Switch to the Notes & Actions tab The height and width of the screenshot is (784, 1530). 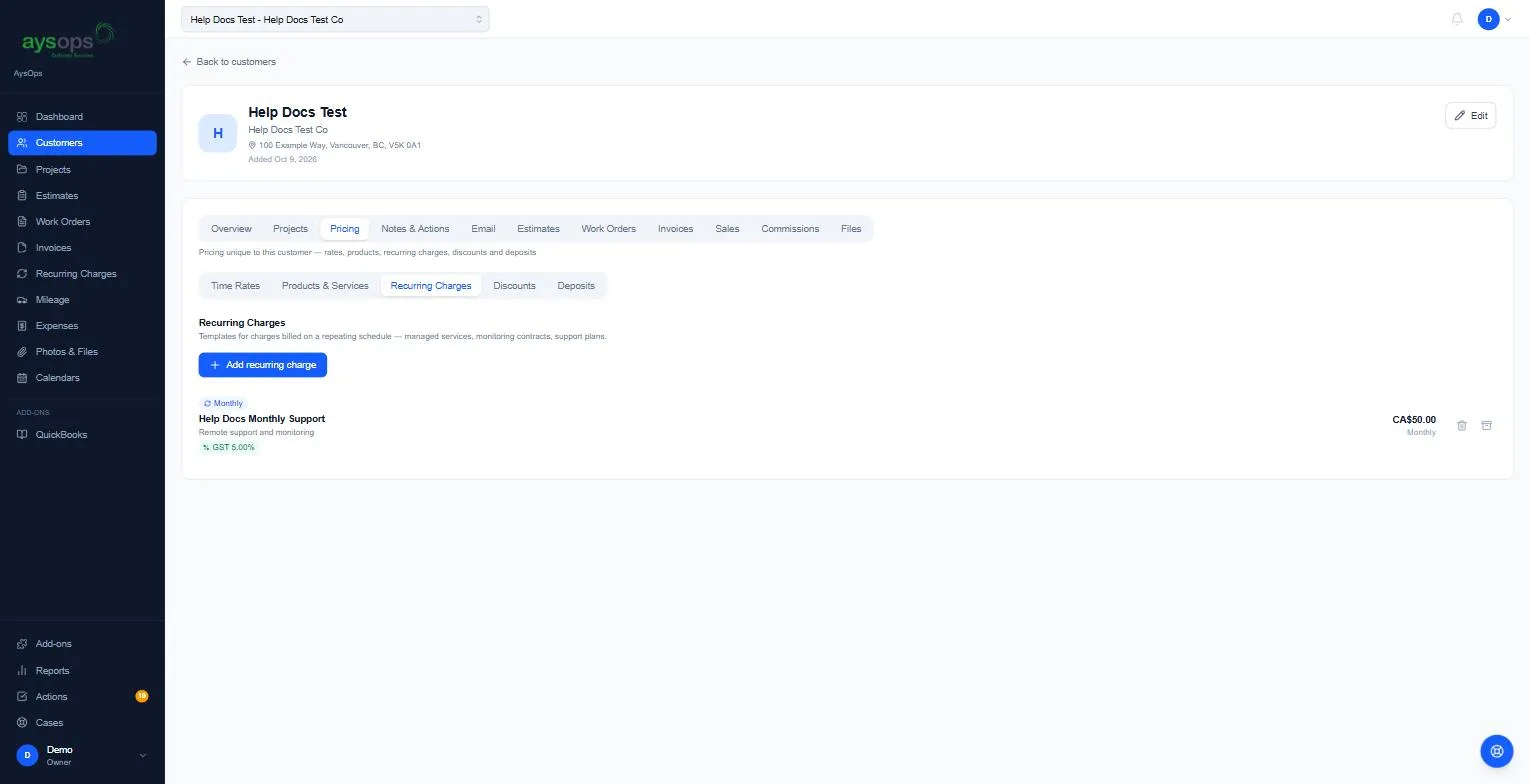[x=415, y=228]
